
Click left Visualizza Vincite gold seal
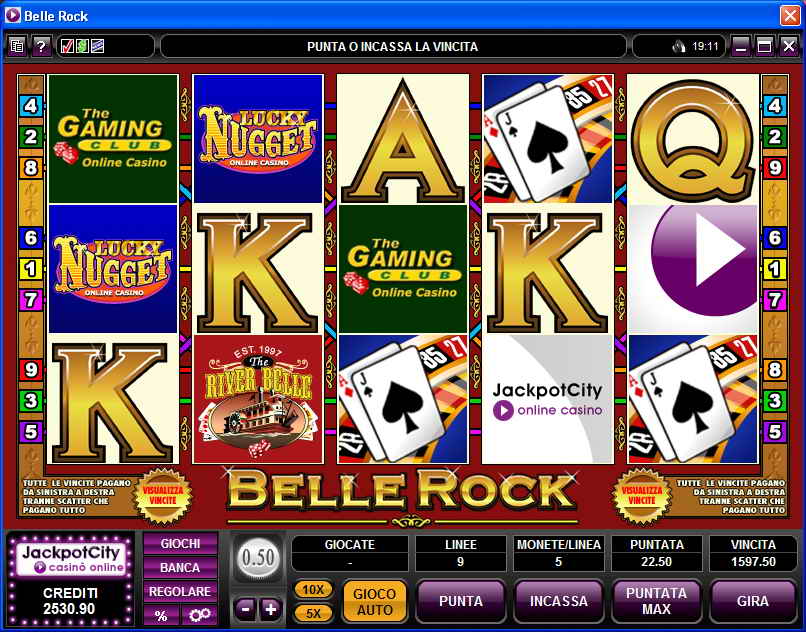coord(163,496)
